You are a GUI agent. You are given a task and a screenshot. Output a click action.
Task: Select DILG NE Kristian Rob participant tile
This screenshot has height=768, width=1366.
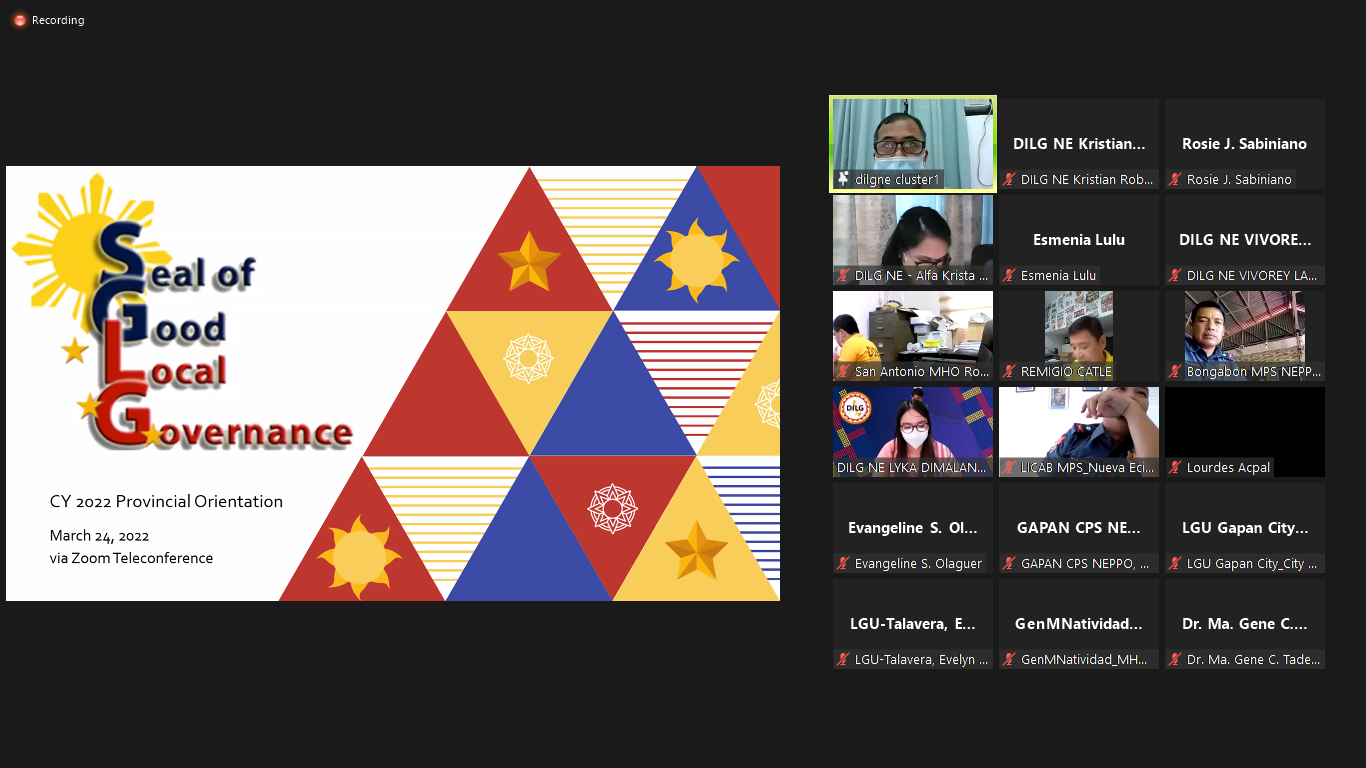1079,144
